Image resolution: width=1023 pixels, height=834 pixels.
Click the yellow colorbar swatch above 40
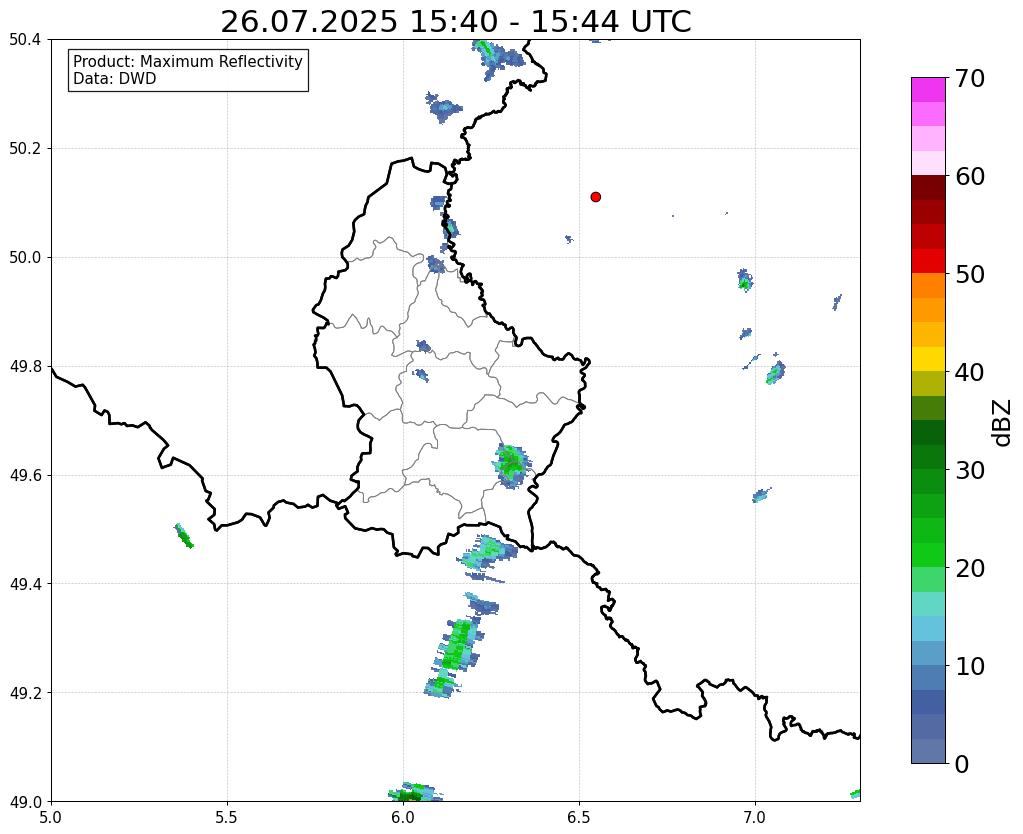pos(928,359)
